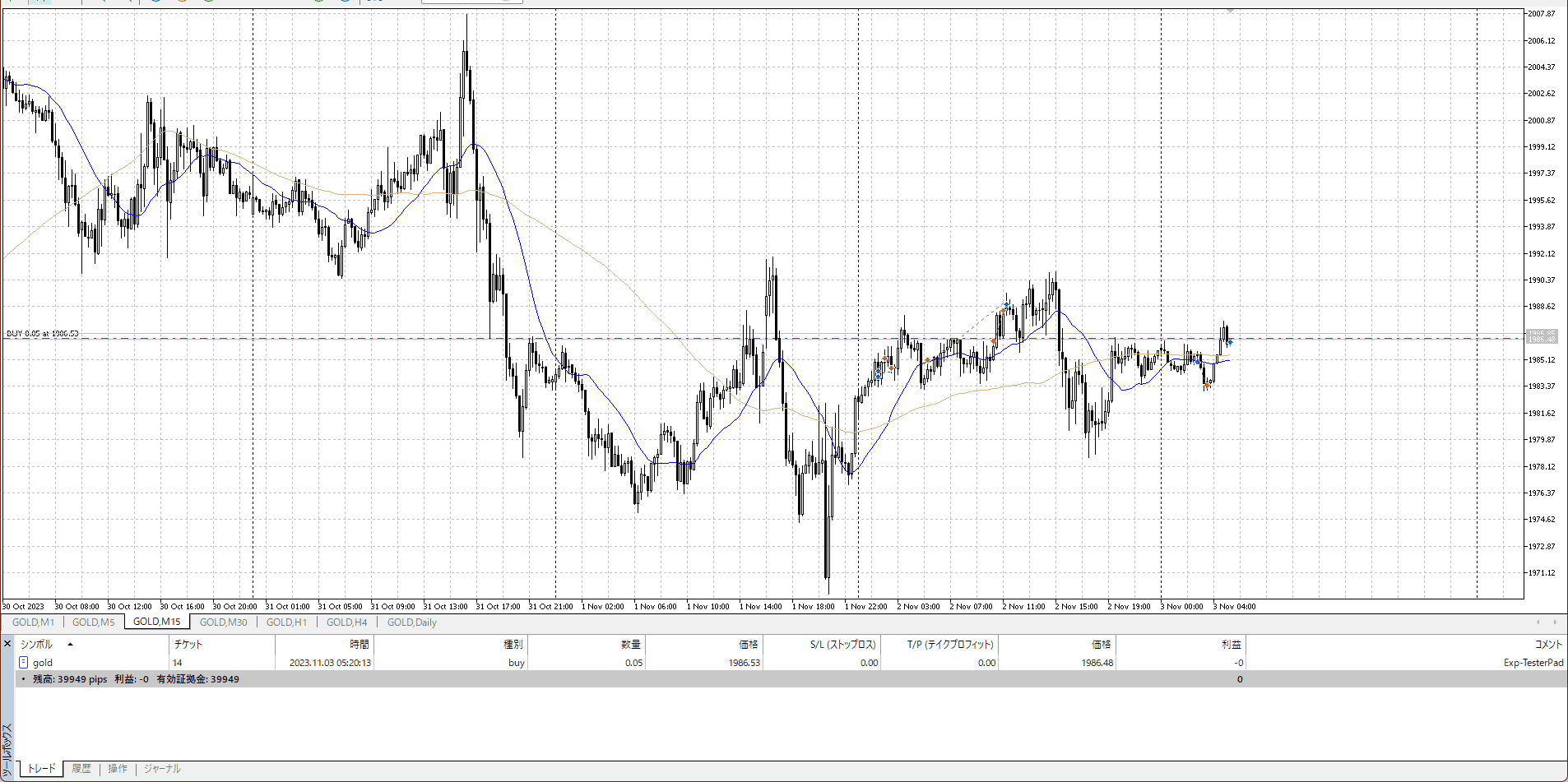Switch to the GOLD,M1 chart tab
Screen dimensions: 1568x782
[33, 622]
